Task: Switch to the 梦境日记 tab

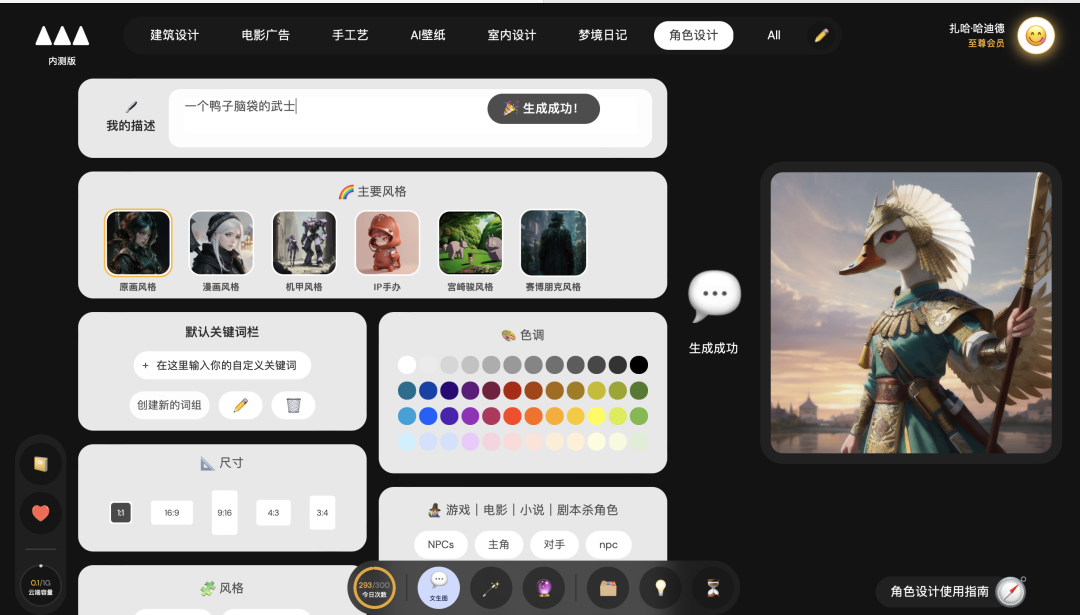Action: (x=603, y=35)
